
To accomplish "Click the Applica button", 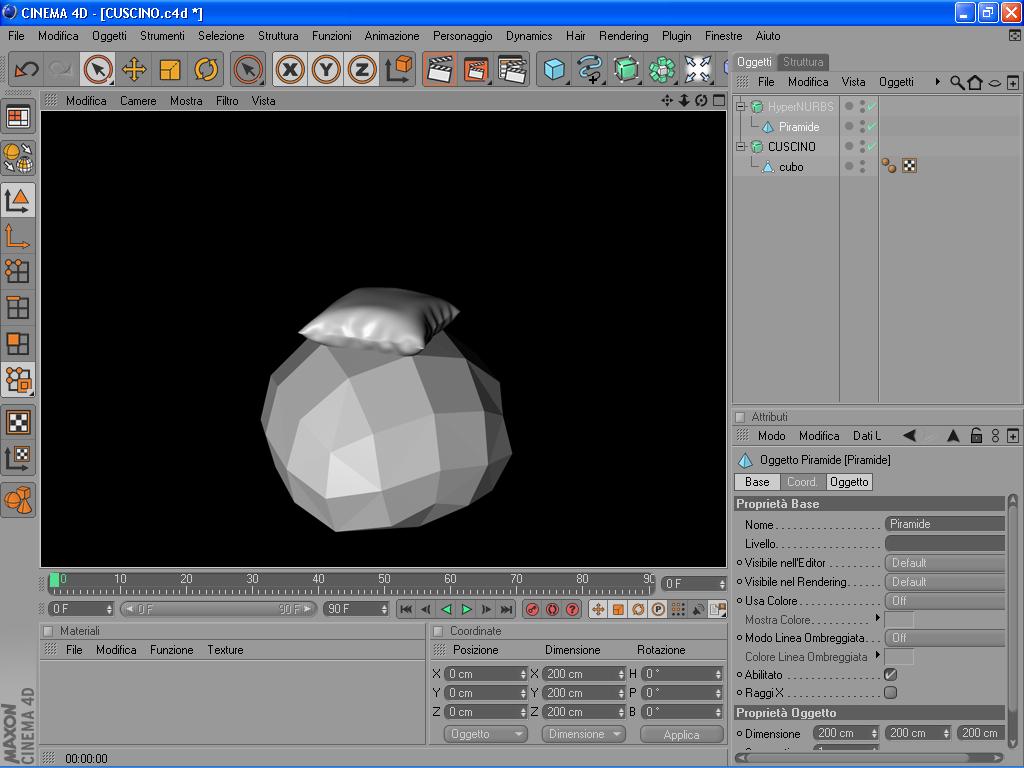I will pyautogui.click(x=681, y=734).
